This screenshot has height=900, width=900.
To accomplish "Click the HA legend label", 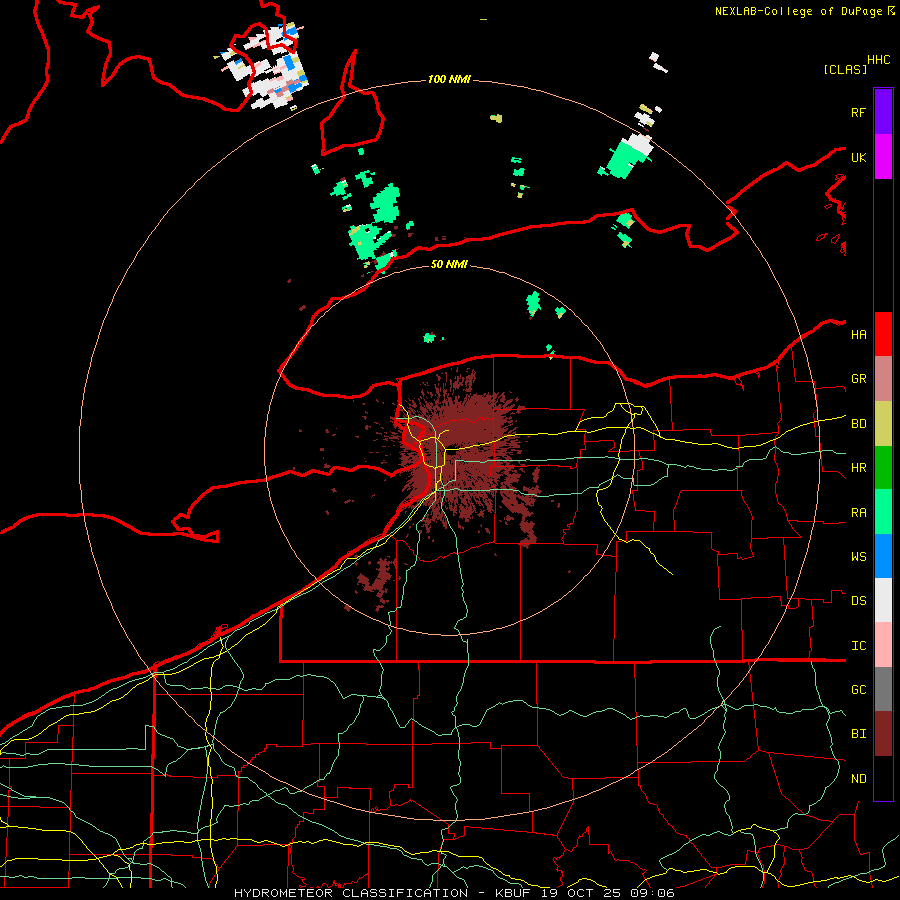I will pos(858,334).
